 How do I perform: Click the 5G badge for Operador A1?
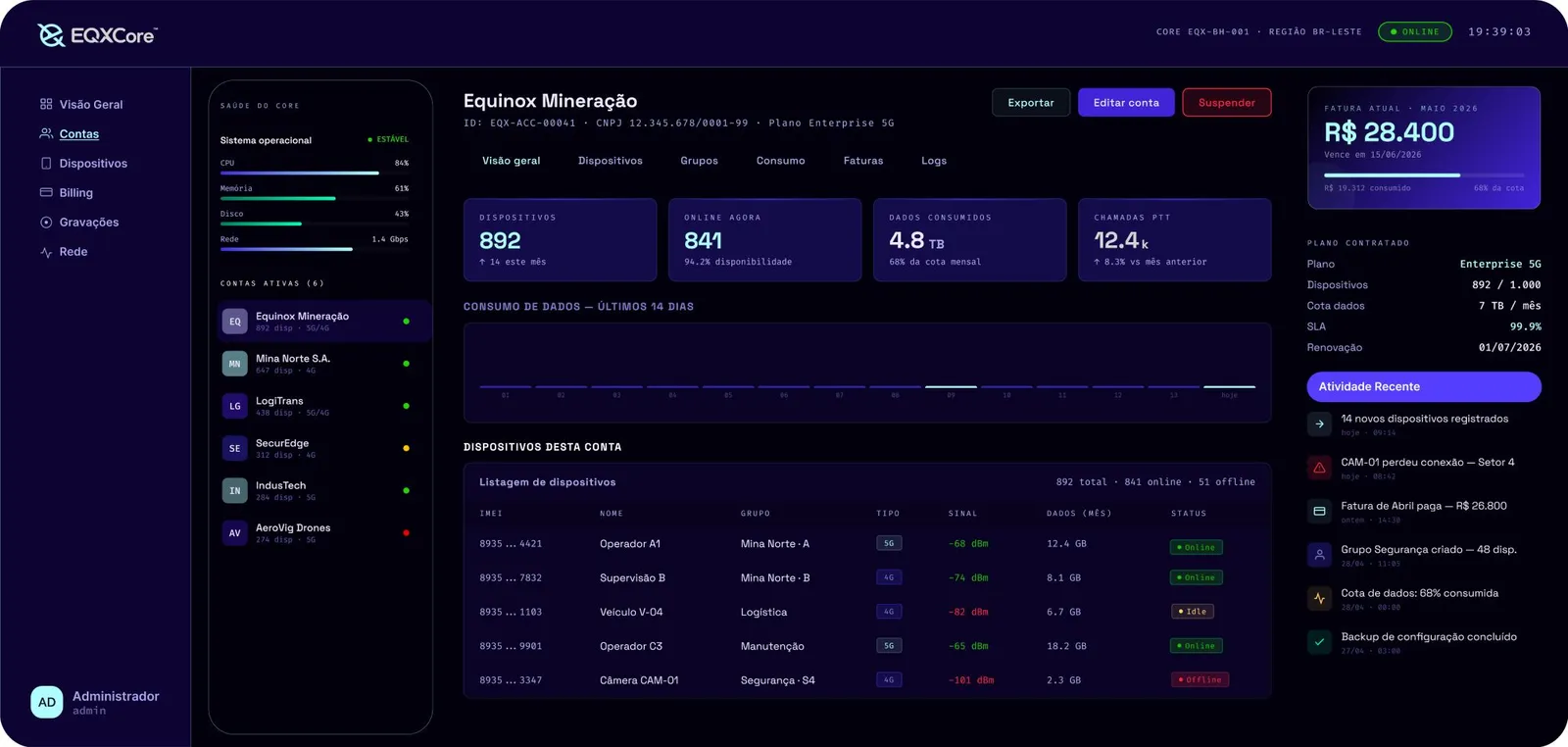point(889,543)
